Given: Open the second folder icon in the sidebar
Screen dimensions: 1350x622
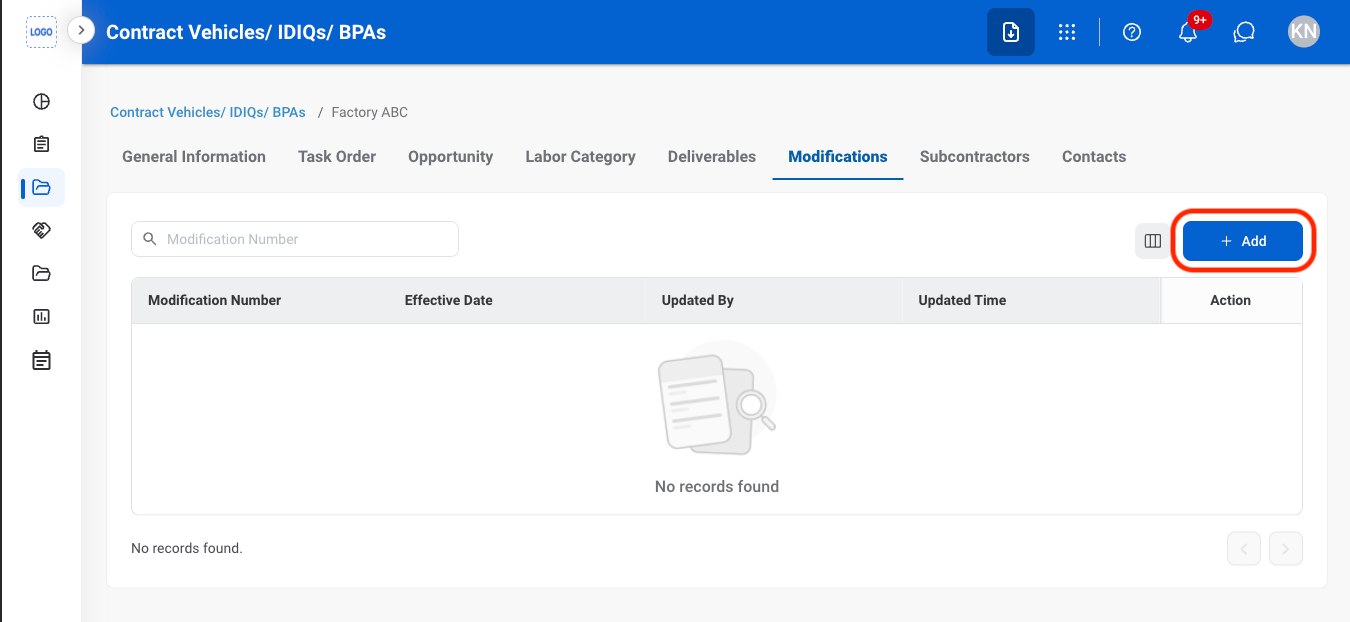Looking at the screenshot, I should 41,273.
